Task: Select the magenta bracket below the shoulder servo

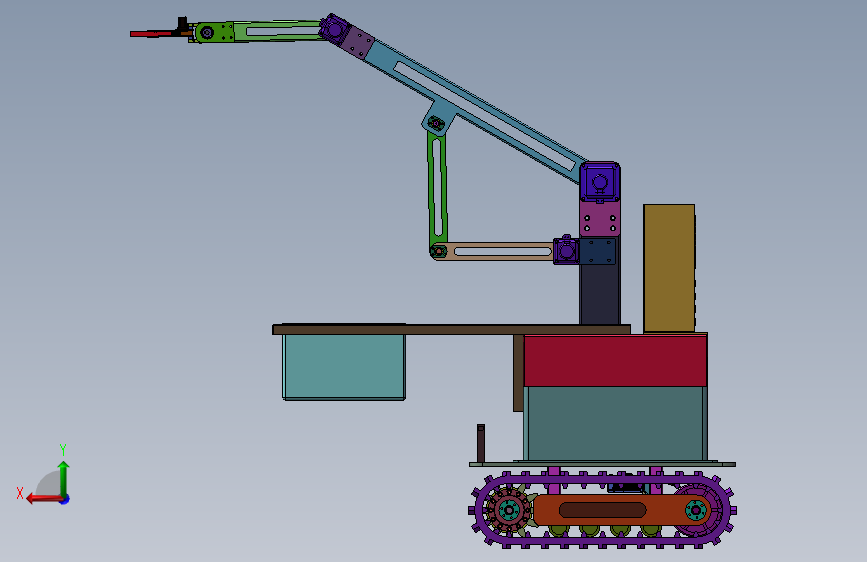Action: tap(600, 218)
